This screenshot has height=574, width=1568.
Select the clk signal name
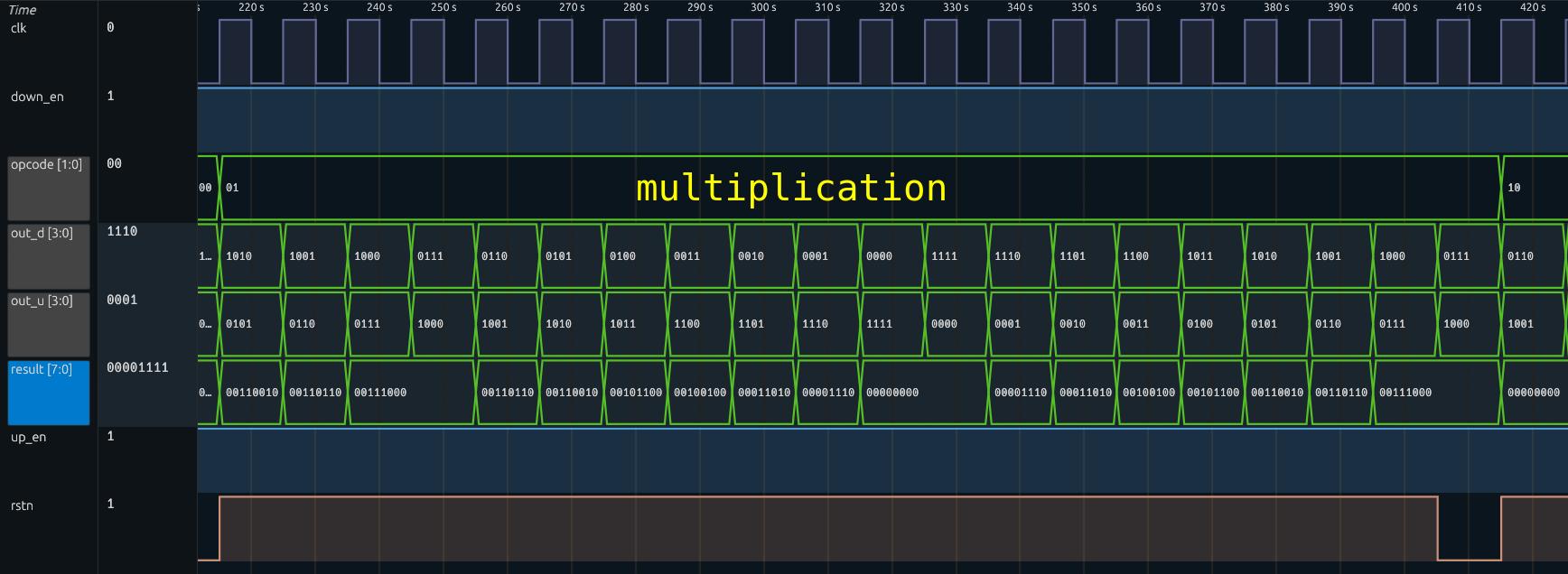(19, 28)
